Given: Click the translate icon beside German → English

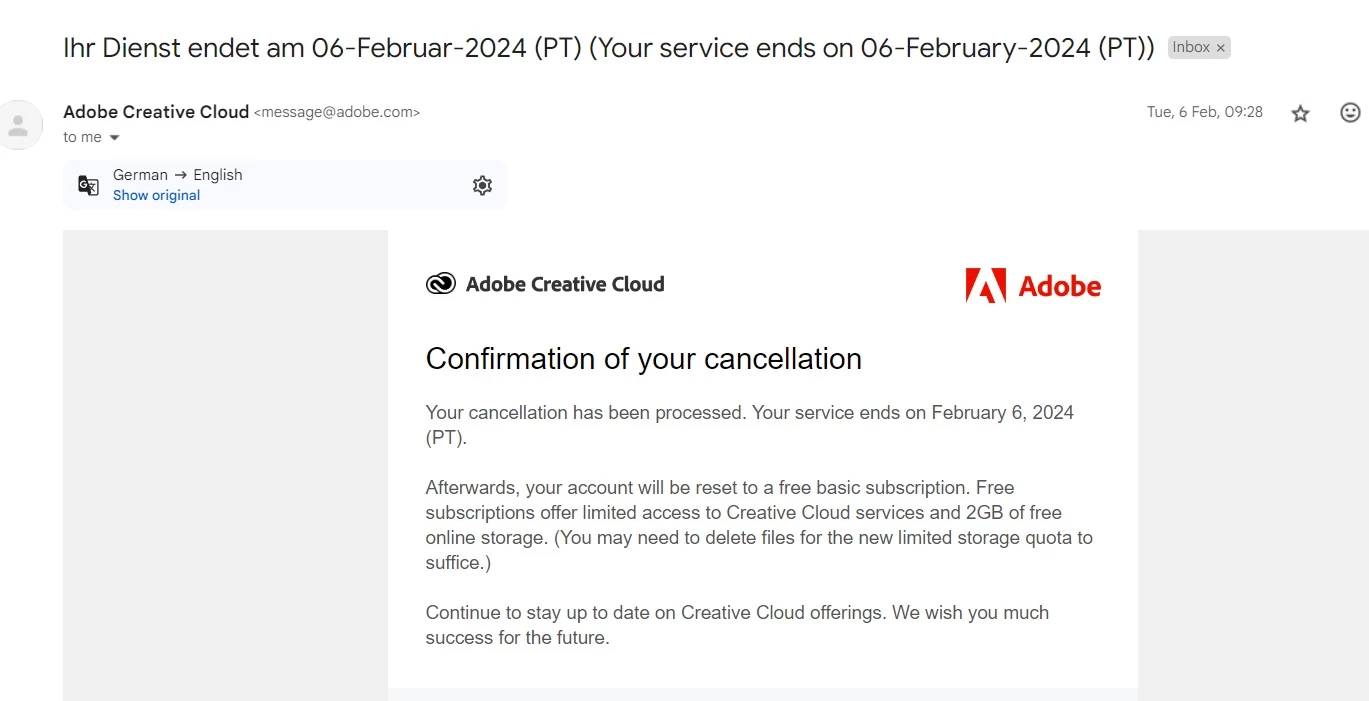Looking at the screenshot, I should (x=89, y=185).
